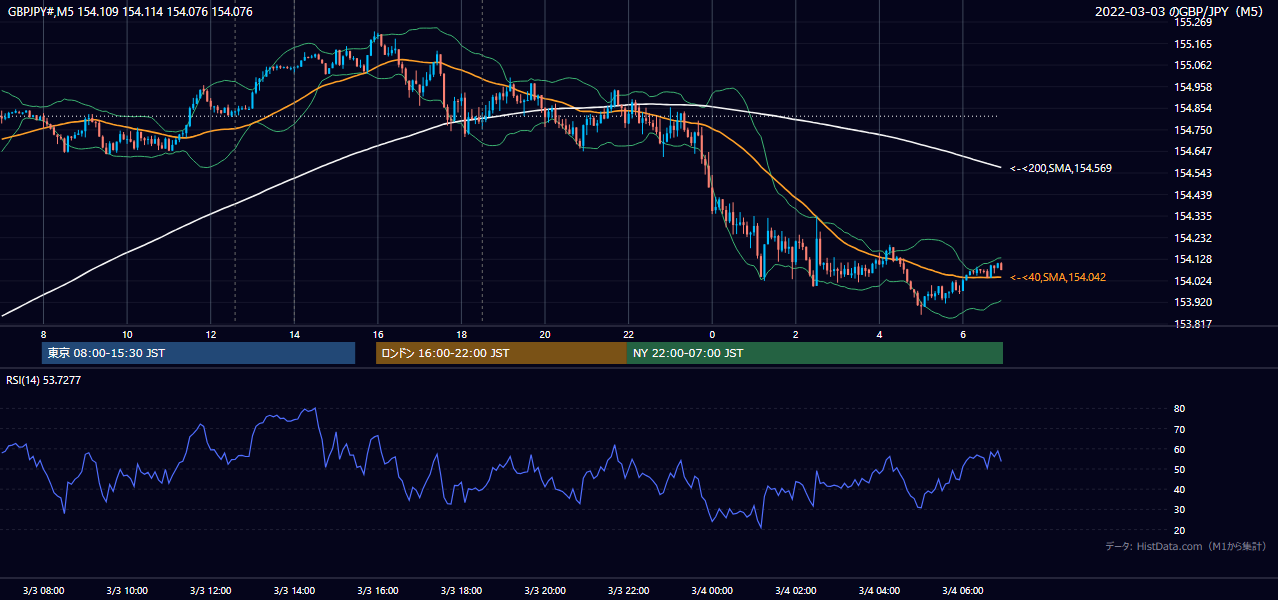Click the chart title '2022-03-03 のGBP/JPY (M5)'
This screenshot has height=600, width=1278.
[x=1181, y=12]
